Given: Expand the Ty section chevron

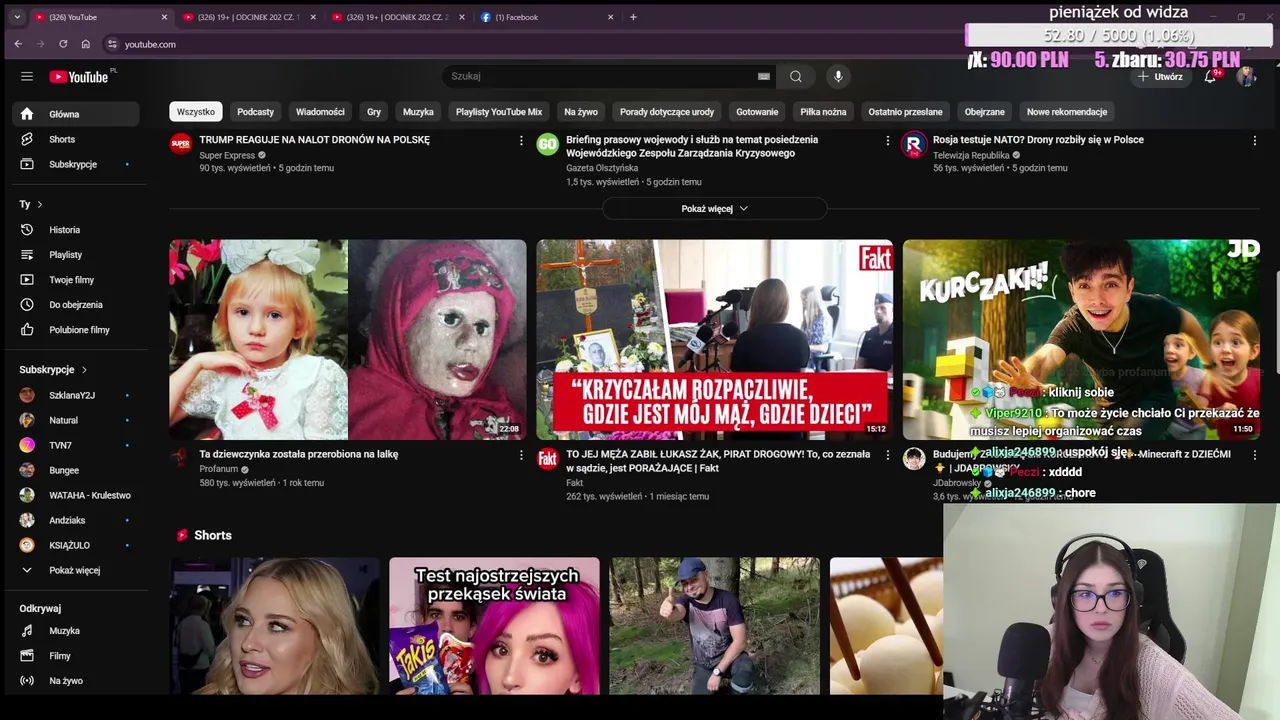Looking at the screenshot, I should click(x=39, y=204).
